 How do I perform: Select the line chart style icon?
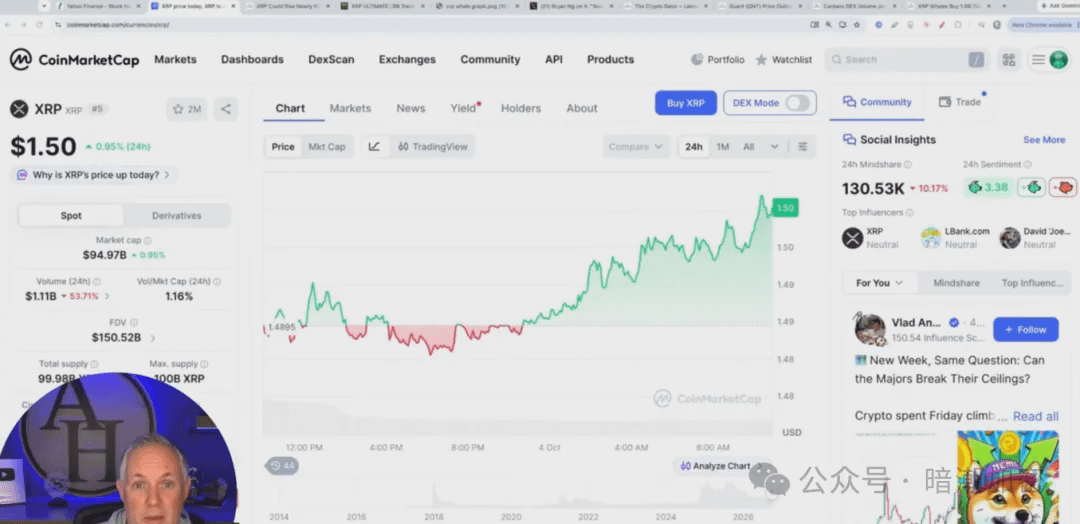(374, 147)
